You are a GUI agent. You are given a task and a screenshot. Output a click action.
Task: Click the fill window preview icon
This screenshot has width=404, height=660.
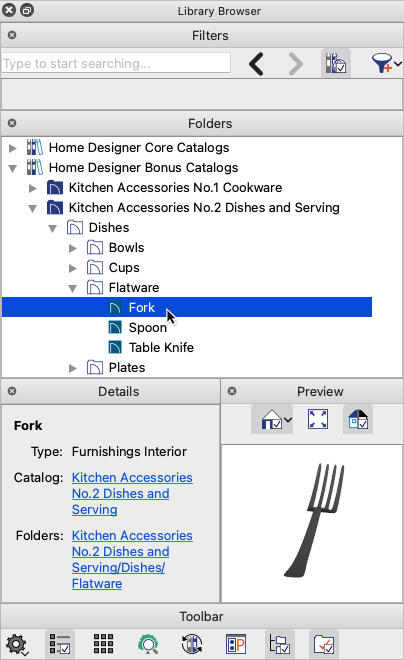pyautogui.click(x=318, y=419)
